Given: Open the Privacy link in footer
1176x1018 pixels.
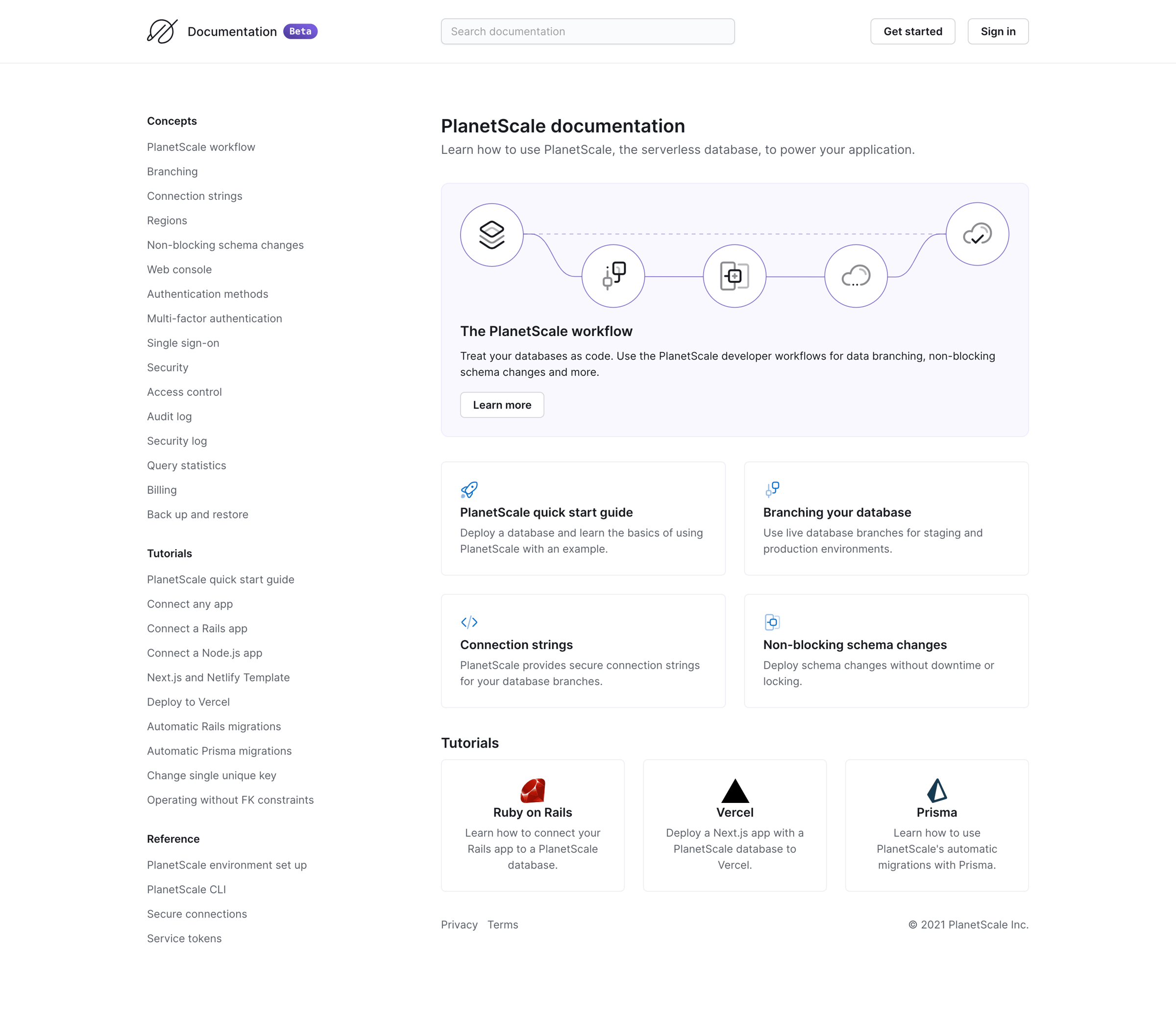Looking at the screenshot, I should [459, 925].
